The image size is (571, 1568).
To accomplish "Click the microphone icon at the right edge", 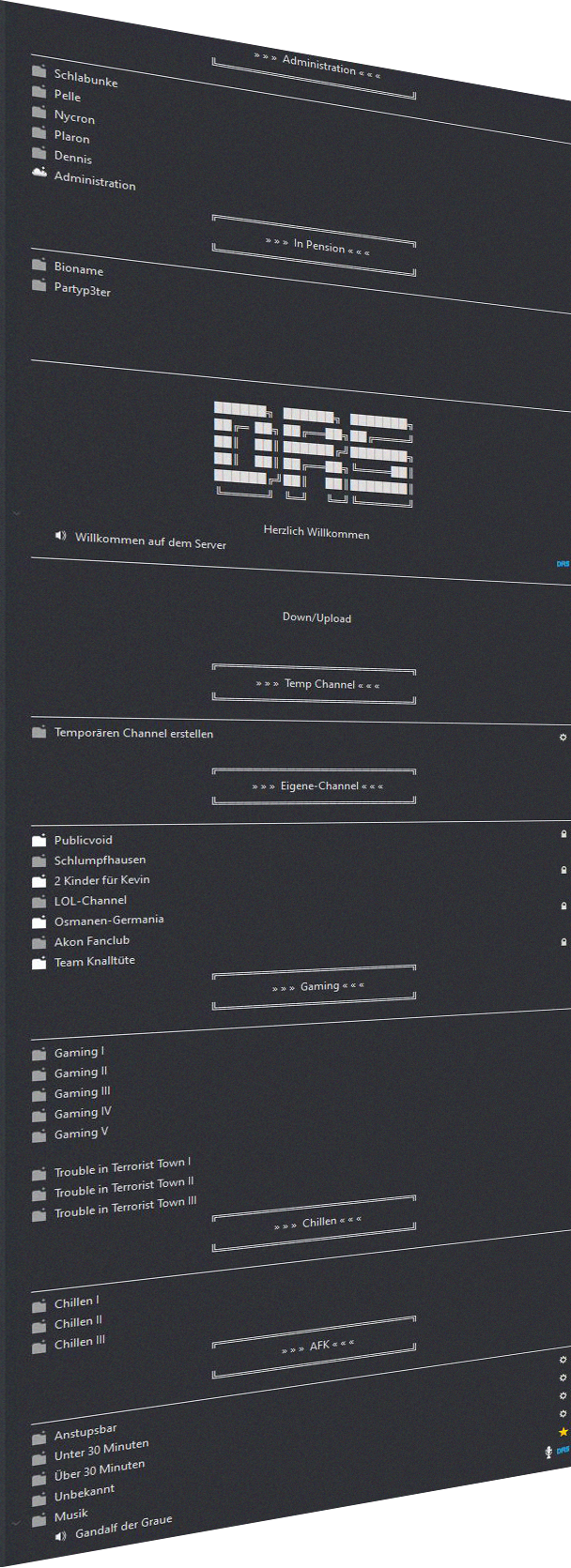I will pyautogui.click(x=548, y=1453).
